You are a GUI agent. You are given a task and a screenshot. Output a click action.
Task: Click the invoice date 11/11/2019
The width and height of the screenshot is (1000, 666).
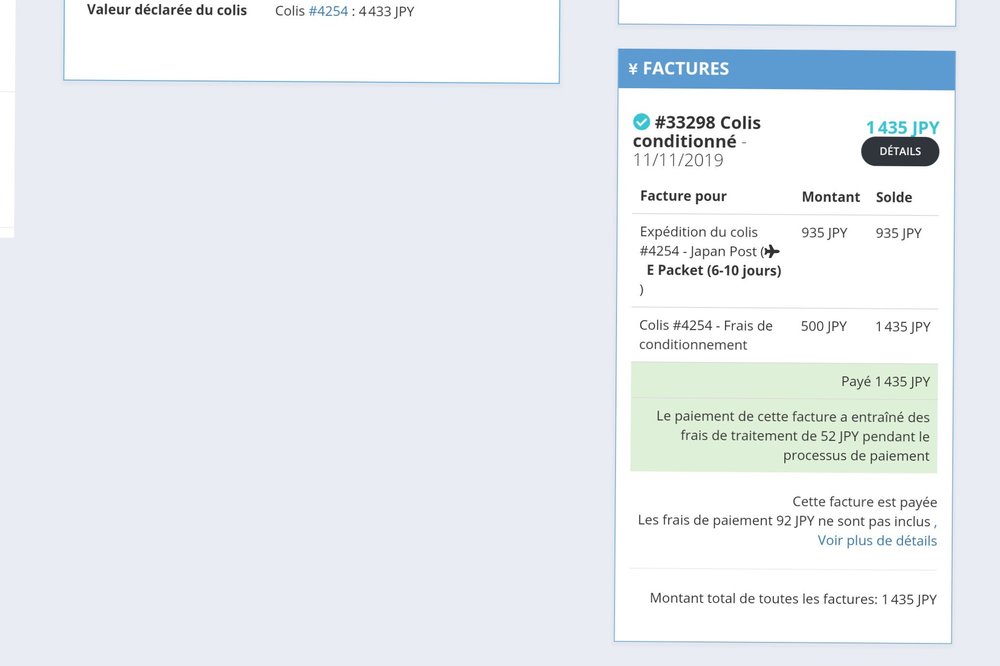tap(678, 160)
